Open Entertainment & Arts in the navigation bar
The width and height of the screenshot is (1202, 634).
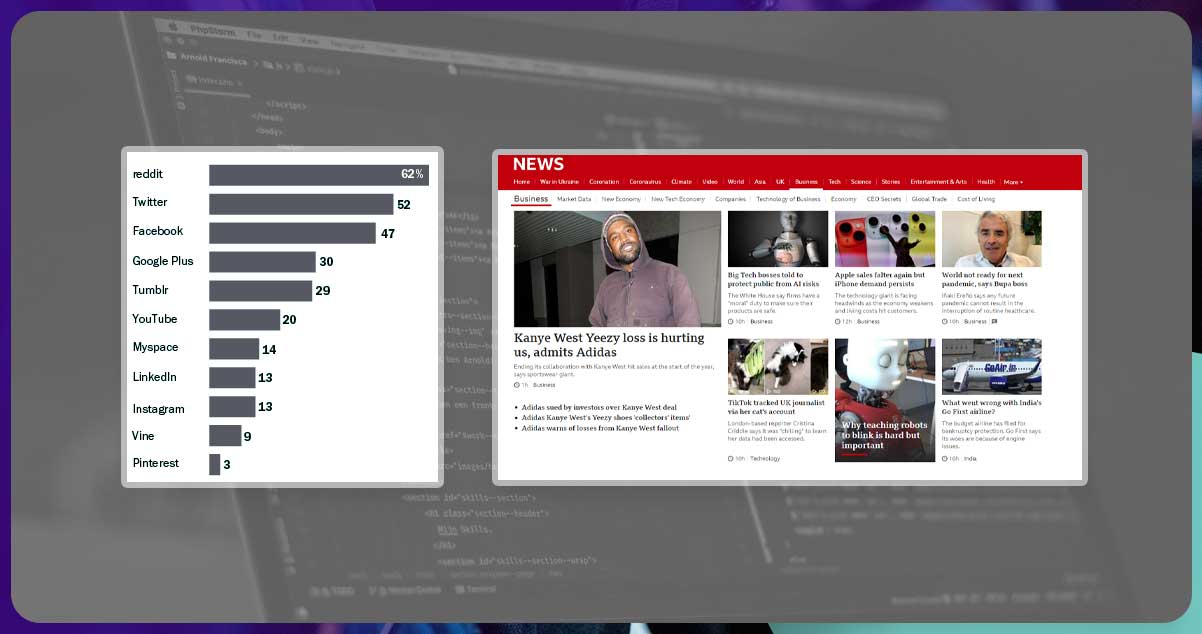pos(938,182)
